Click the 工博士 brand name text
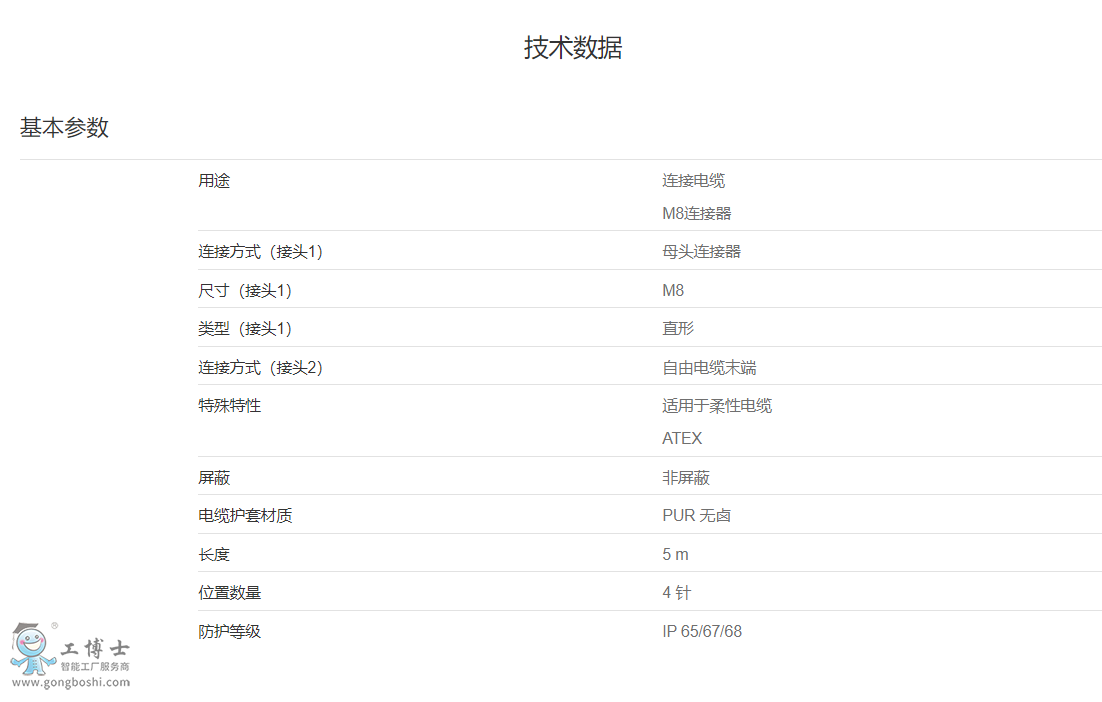The height and width of the screenshot is (702, 1102). [95, 648]
